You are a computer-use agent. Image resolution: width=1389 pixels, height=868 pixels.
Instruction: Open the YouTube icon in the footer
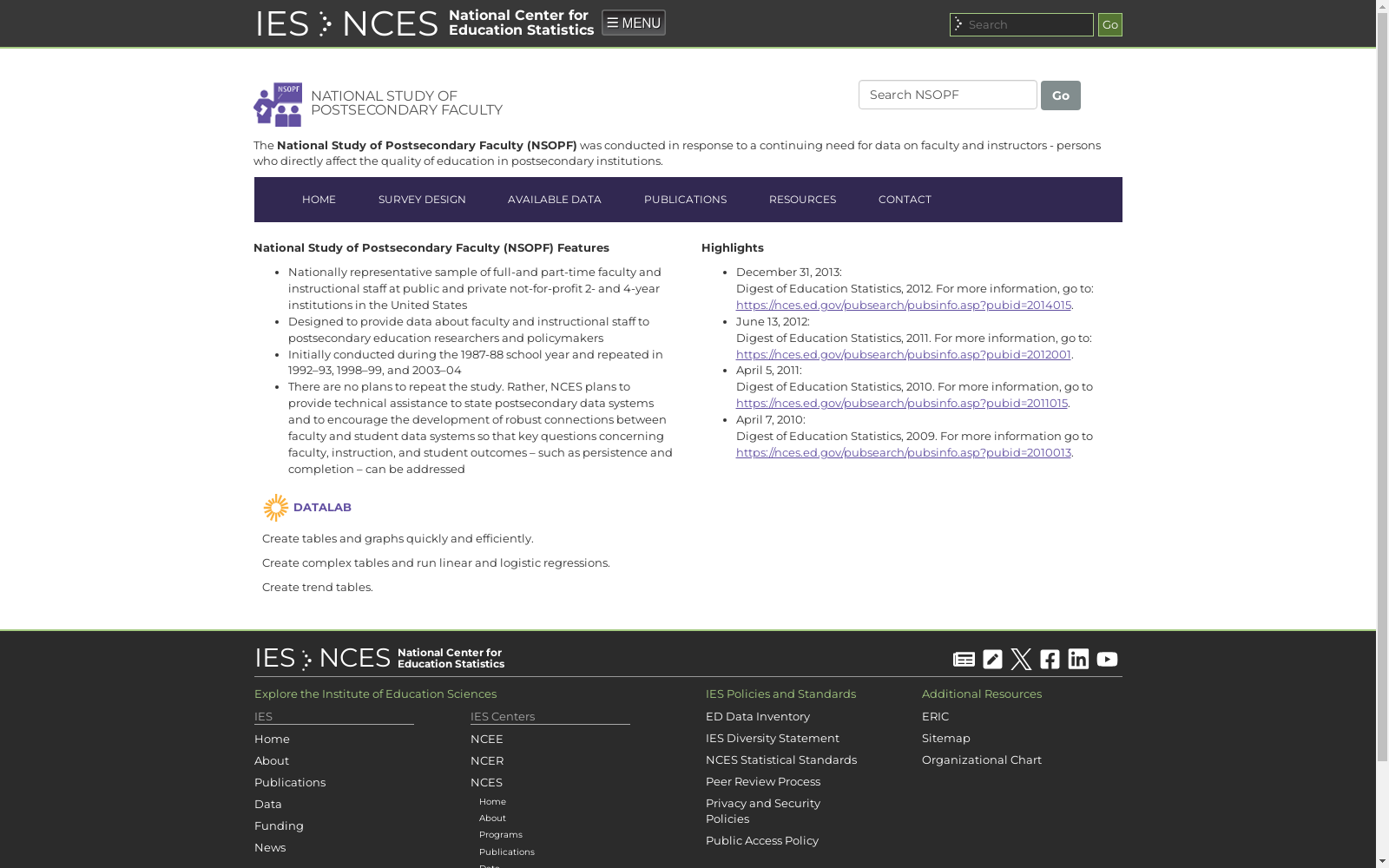(1107, 660)
